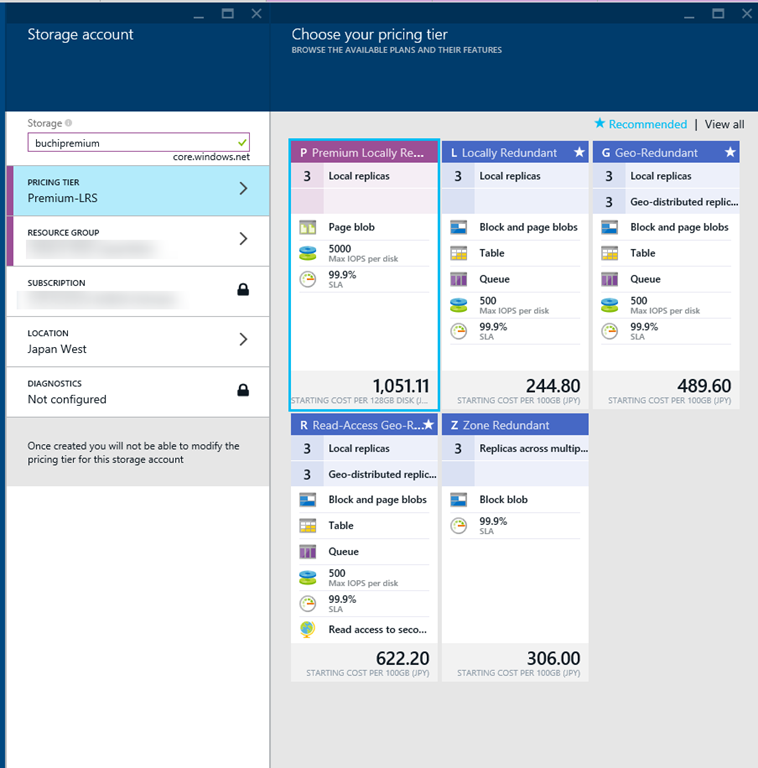Close the Choose your pricing tier blade
The height and width of the screenshot is (768, 758).
pyautogui.click(x=747, y=14)
